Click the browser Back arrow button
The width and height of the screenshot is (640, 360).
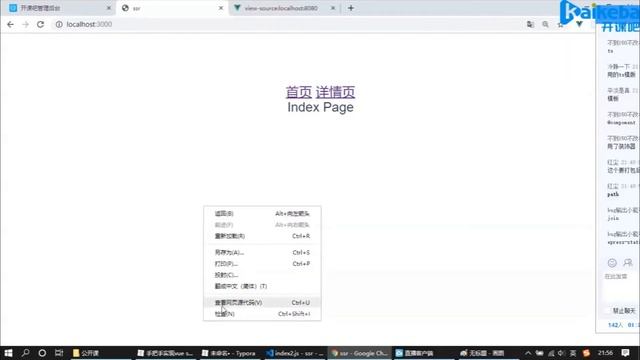click(x=10, y=24)
